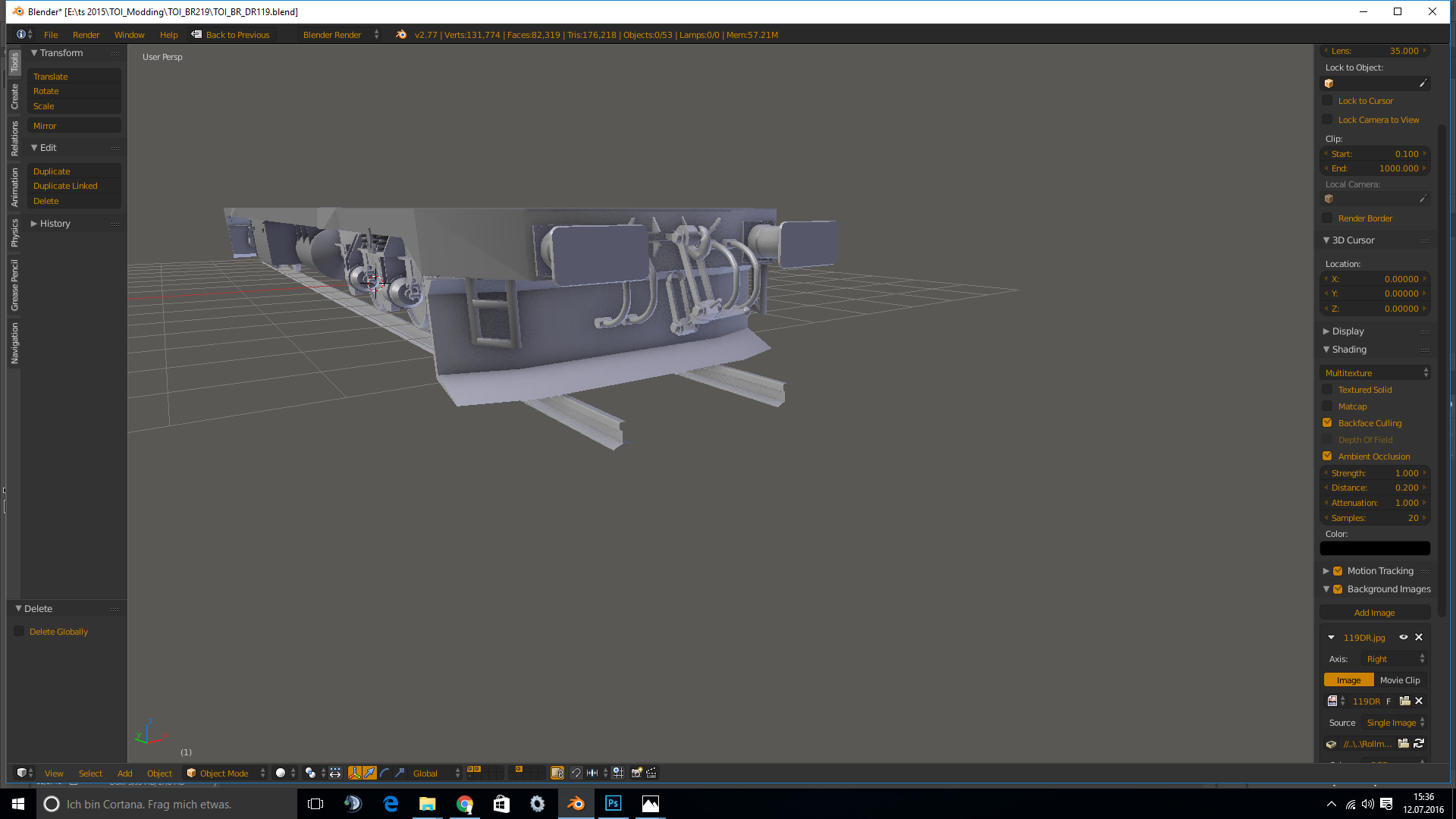Open file browser icon next to 119DR
Image resolution: width=1456 pixels, height=819 pixels.
(x=1404, y=701)
